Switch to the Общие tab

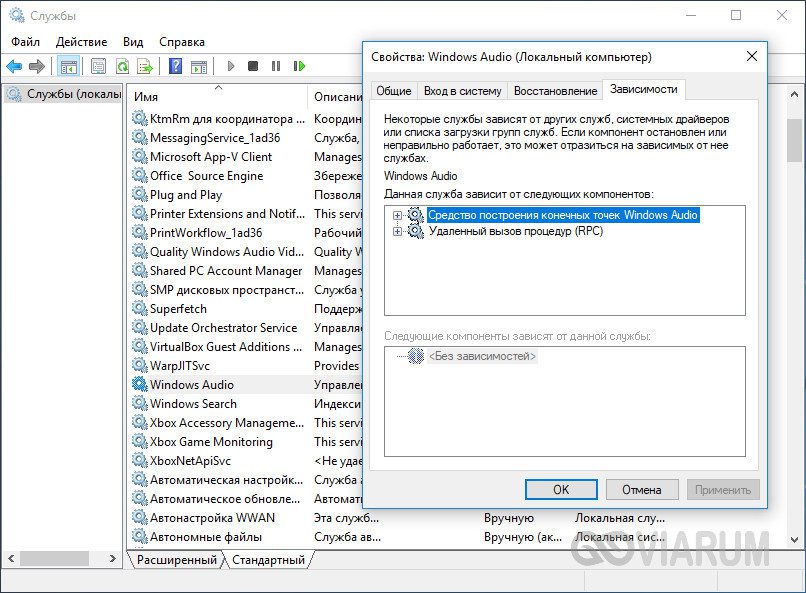click(394, 91)
